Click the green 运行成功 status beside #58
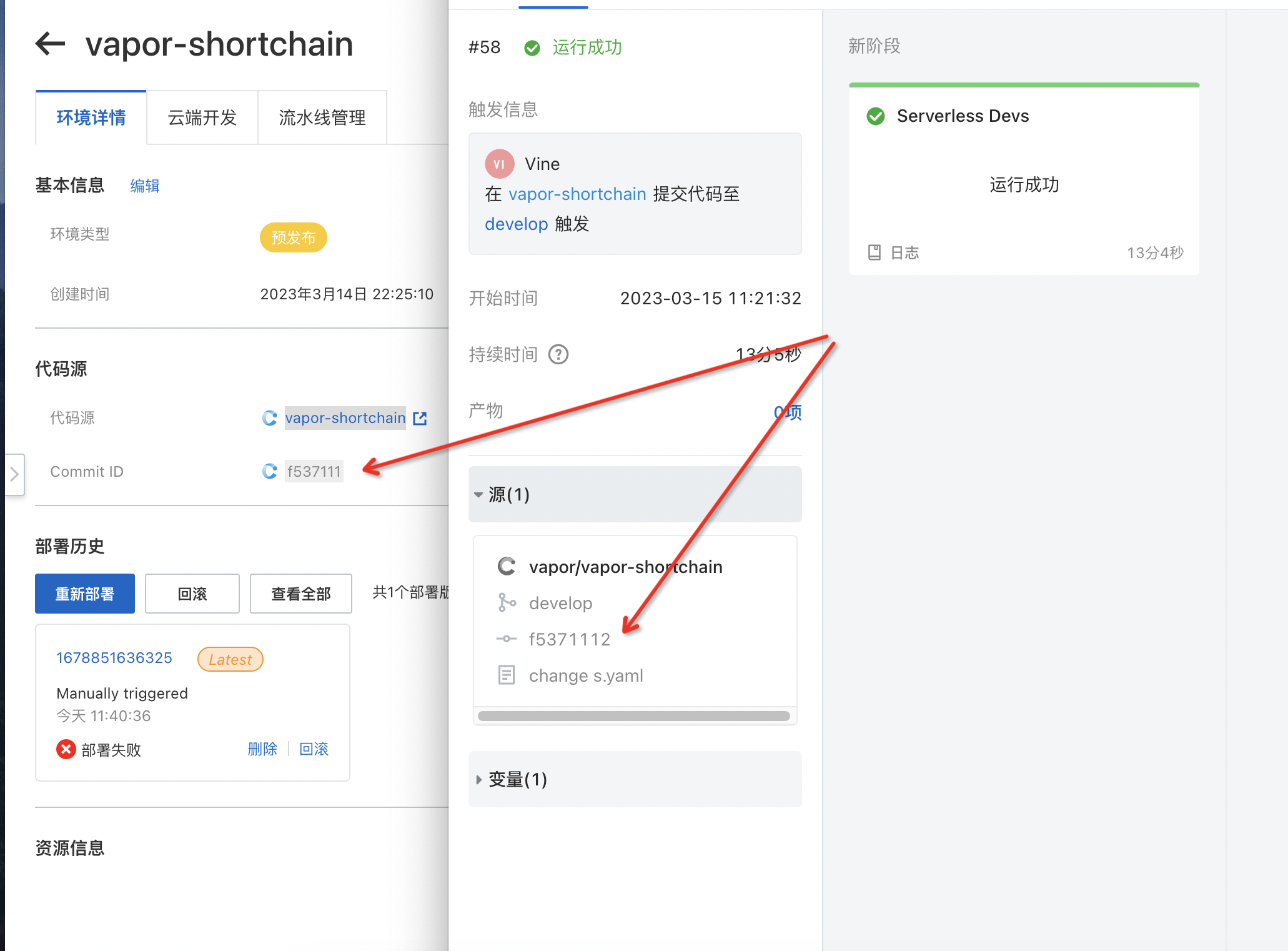Image resolution: width=1288 pixels, height=951 pixels. coord(587,47)
